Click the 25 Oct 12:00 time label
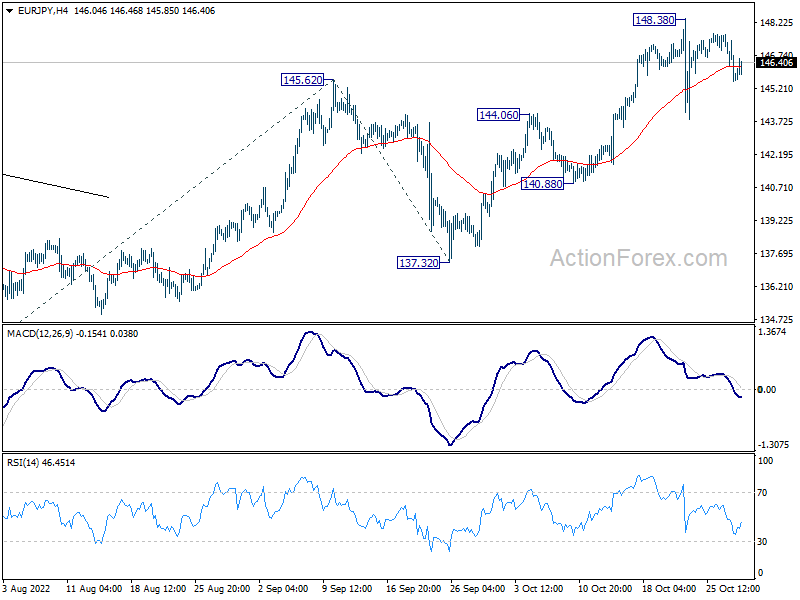Screen dimensions: 800x600 tap(733, 589)
